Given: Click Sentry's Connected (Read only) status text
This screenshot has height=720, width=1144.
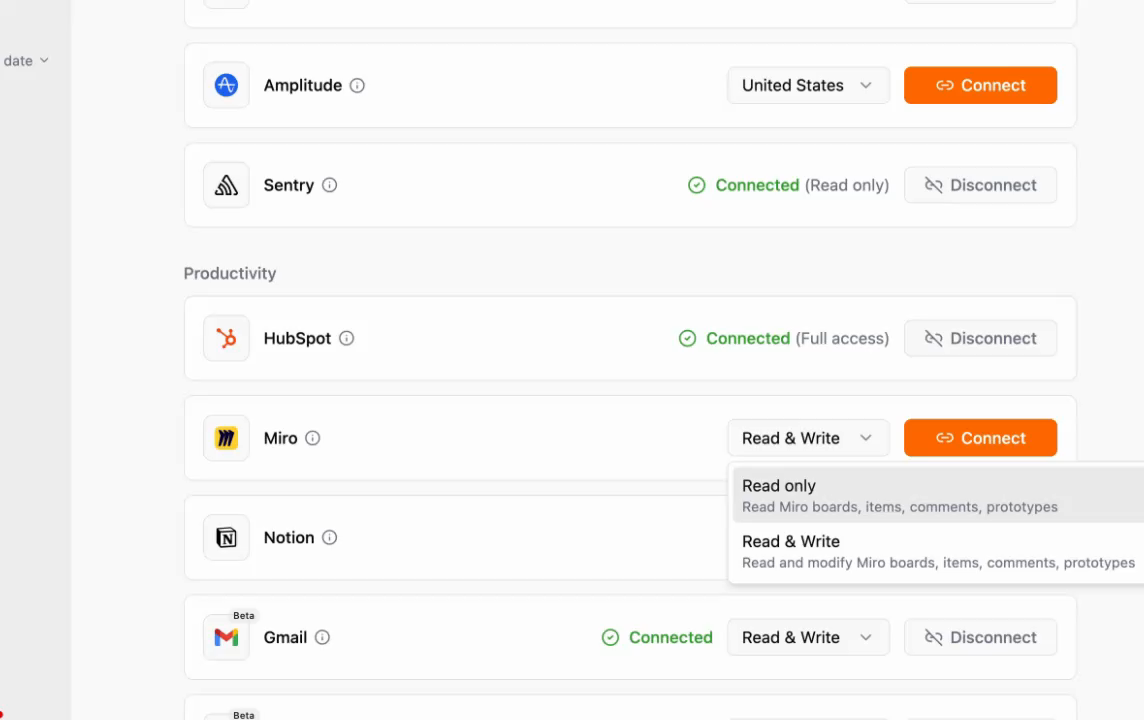Looking at the screenshot, I should pyautogui.click(x=802, y=185).
